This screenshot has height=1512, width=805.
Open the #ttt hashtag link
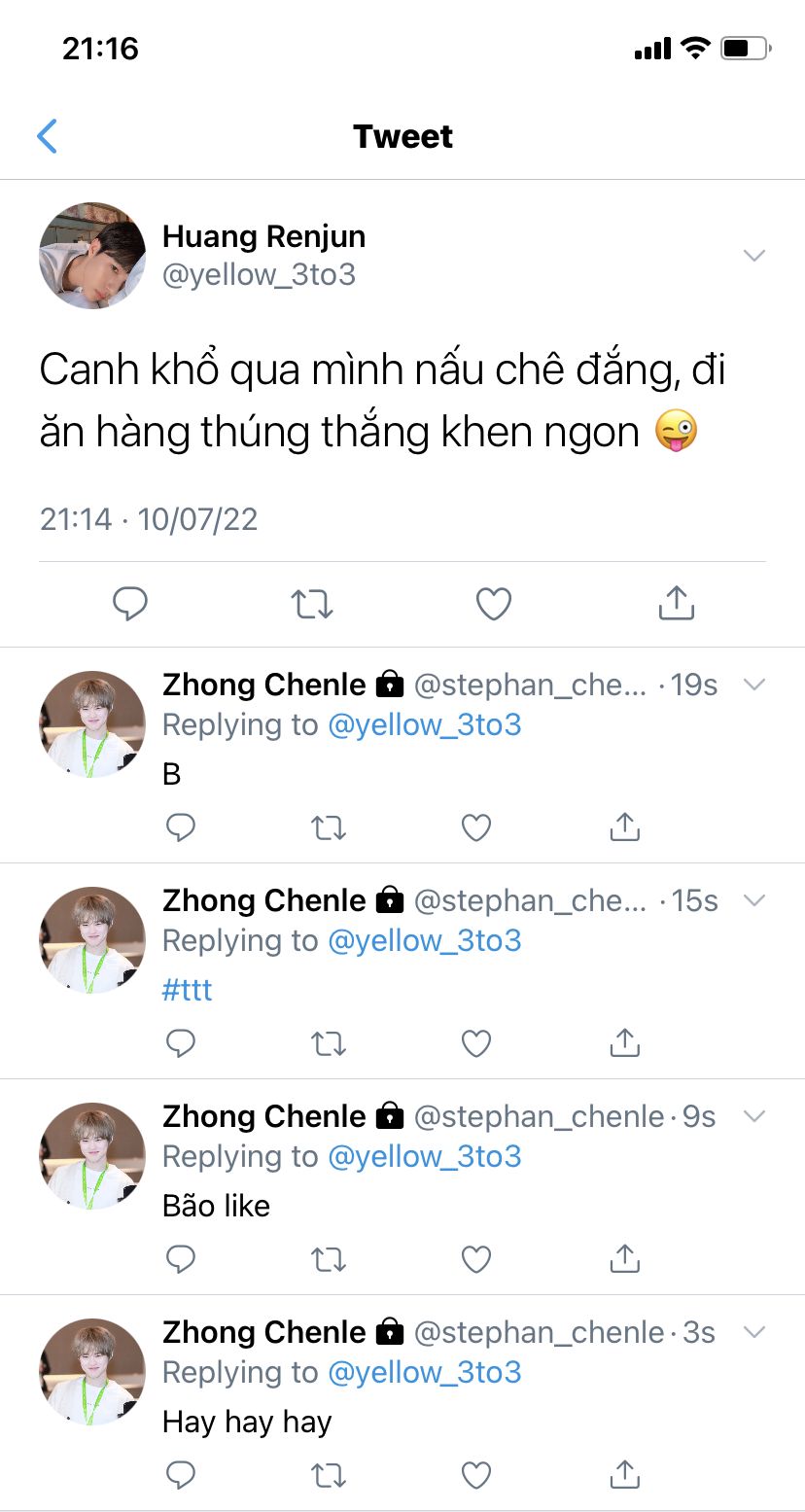[187, 990]
